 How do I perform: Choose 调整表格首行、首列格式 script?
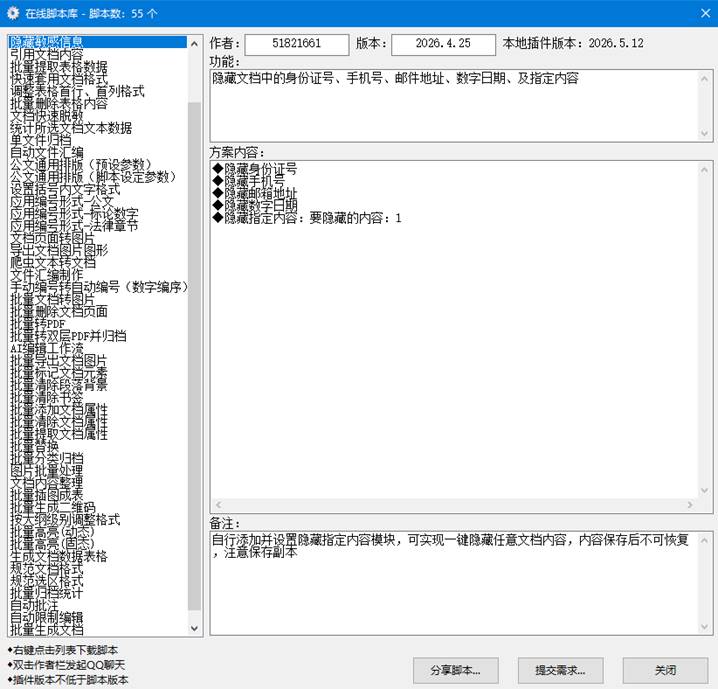point(98,91)
